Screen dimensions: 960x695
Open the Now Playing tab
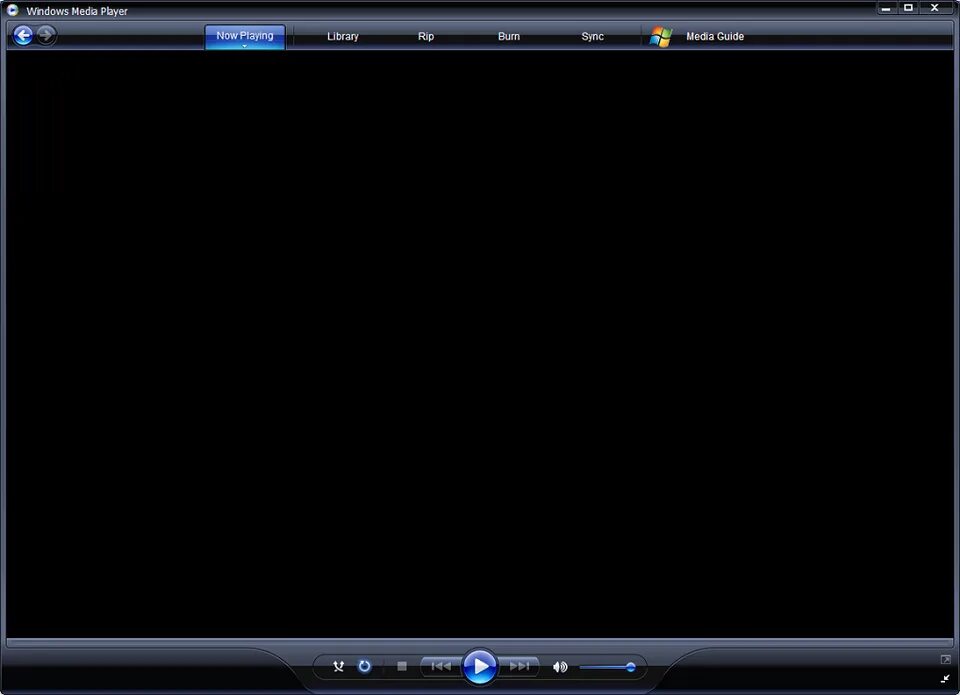[244, 36]
